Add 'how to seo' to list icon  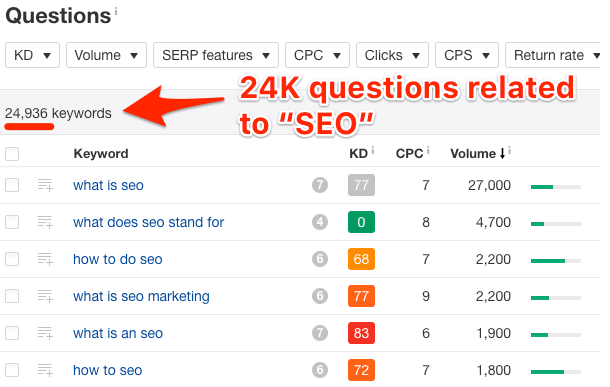45,370
